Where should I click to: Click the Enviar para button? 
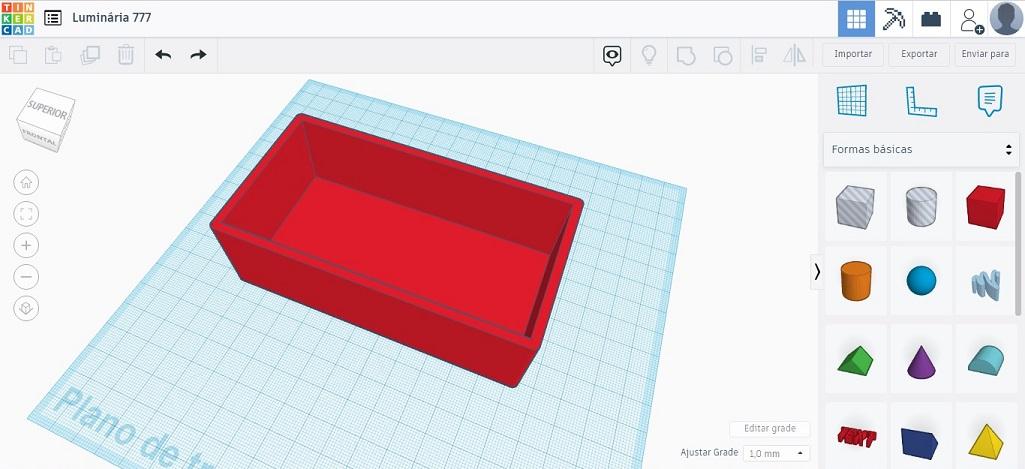point(985,54)
